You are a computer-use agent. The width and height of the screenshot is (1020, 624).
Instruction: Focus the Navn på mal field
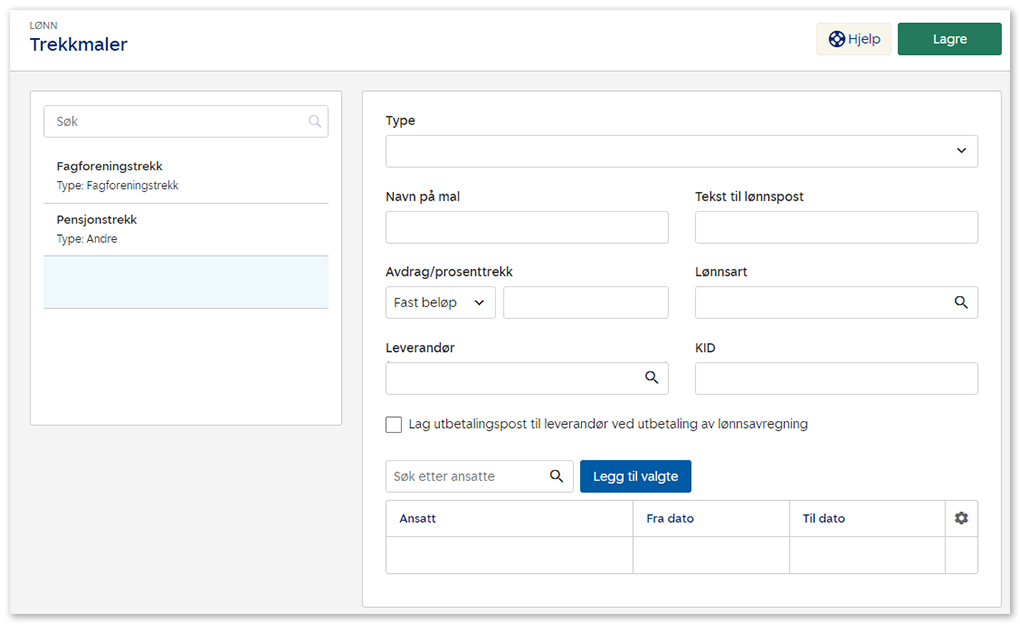tap(526, 227)
